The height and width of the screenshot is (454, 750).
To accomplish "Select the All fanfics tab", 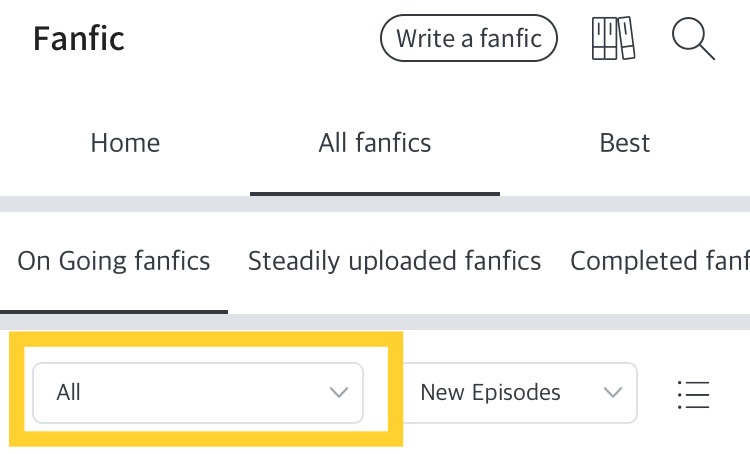I will point(375,143).
